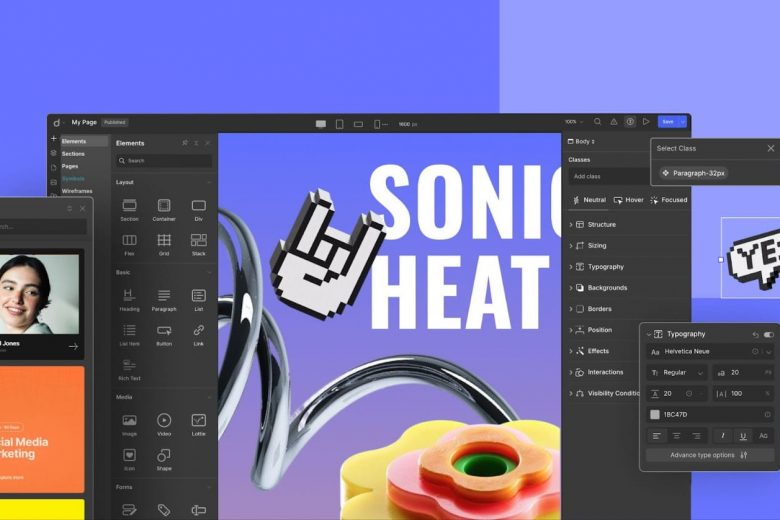Toggle underline text formatting

click(x=741, y=436)
